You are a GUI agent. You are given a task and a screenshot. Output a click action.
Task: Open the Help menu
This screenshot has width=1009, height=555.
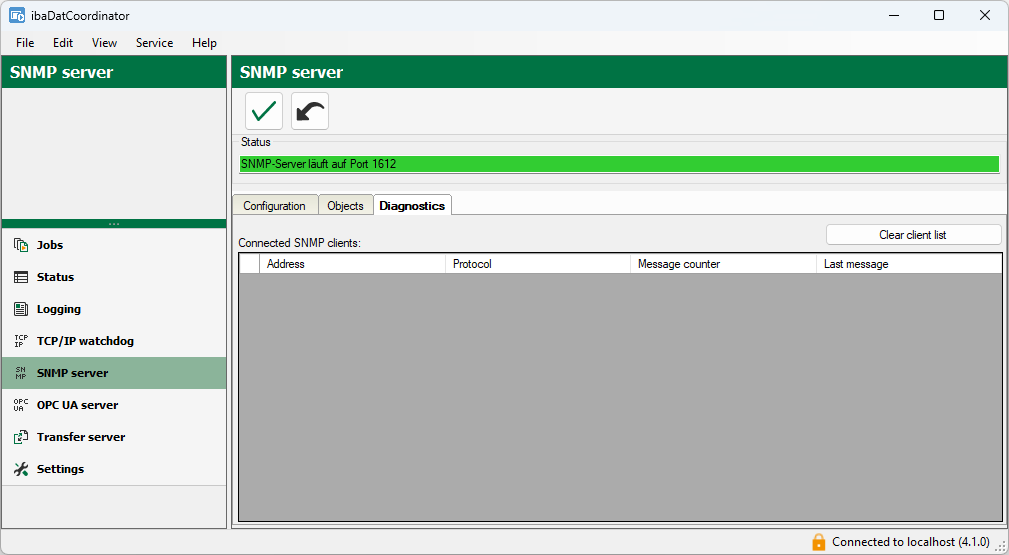204,42
